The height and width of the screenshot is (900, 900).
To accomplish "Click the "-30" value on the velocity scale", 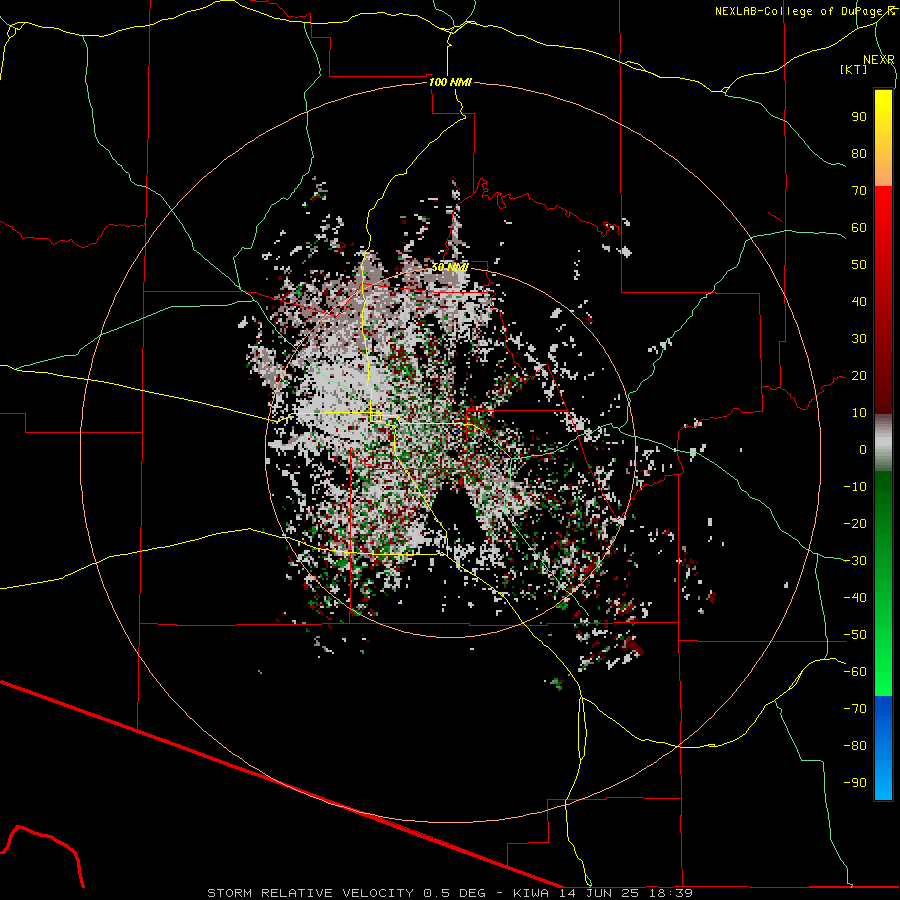I will pyautogui.click(x=855, y=561).
